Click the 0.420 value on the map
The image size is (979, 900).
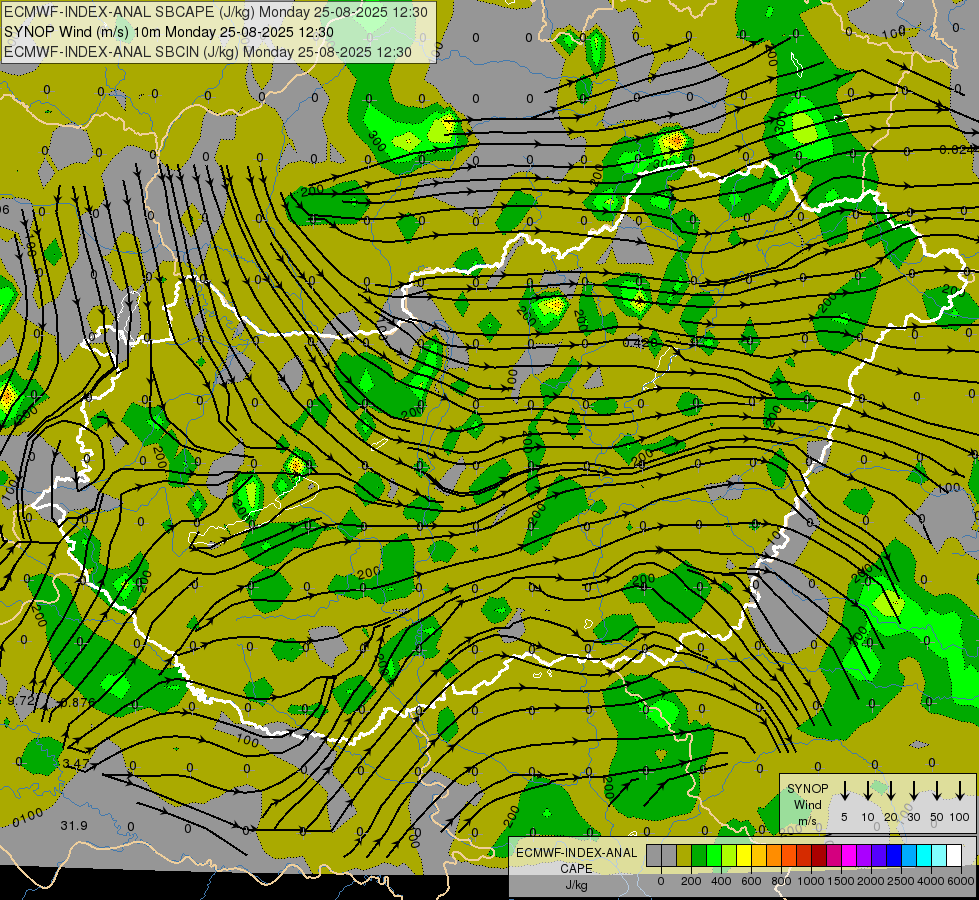click(641, 342)
